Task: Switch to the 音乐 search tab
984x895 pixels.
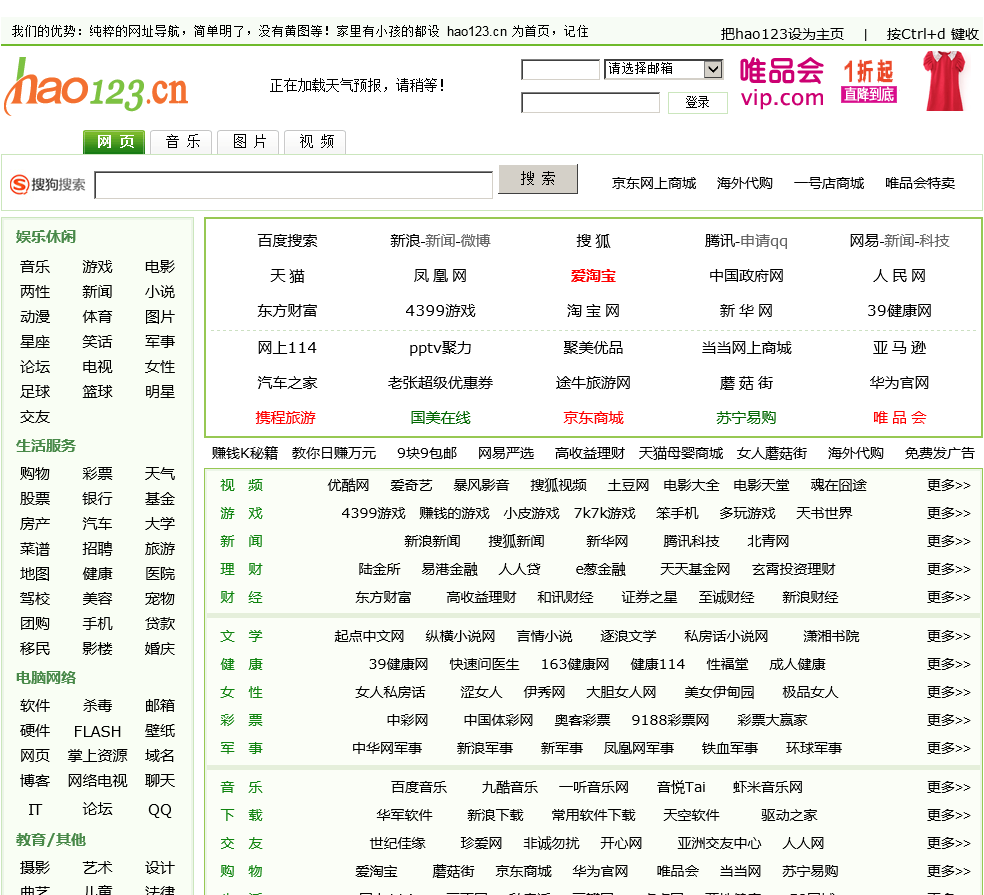Action: click(183, 142)
